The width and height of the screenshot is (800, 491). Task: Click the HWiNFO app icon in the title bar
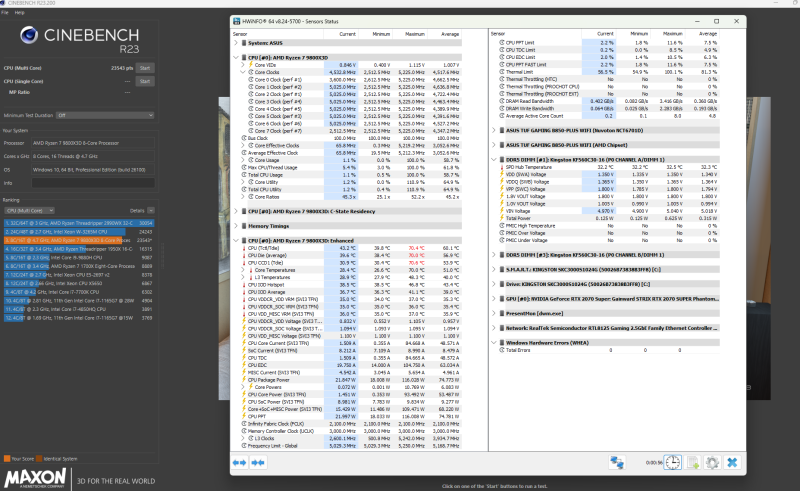(x=236, y=21)
